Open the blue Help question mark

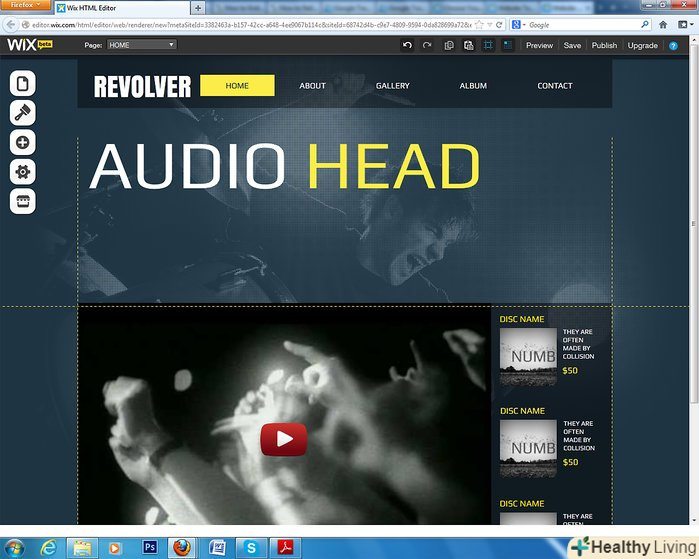pyautogui.click(x=673, y=45)
